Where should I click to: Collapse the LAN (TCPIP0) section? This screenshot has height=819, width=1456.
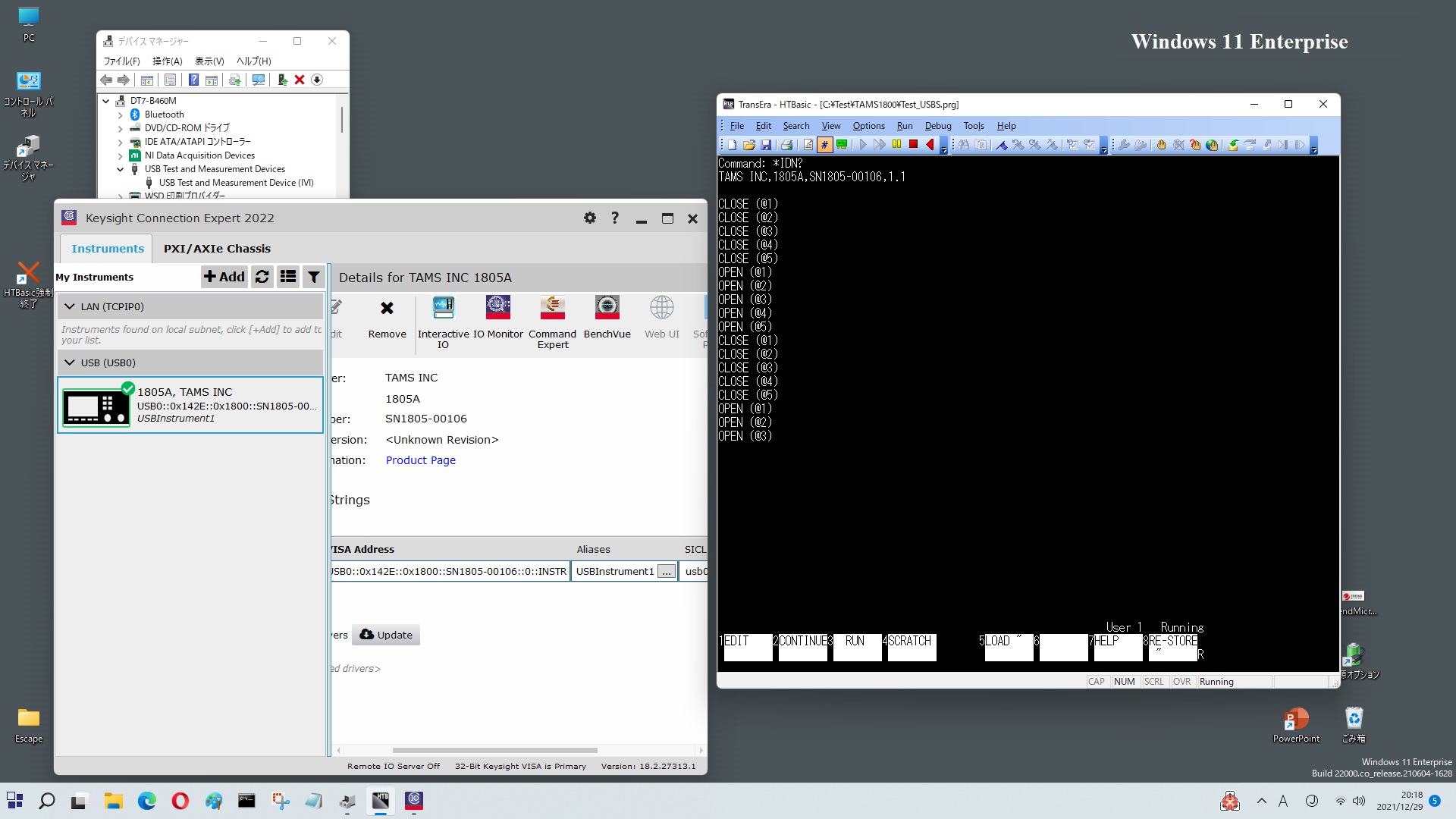point(71,306)
